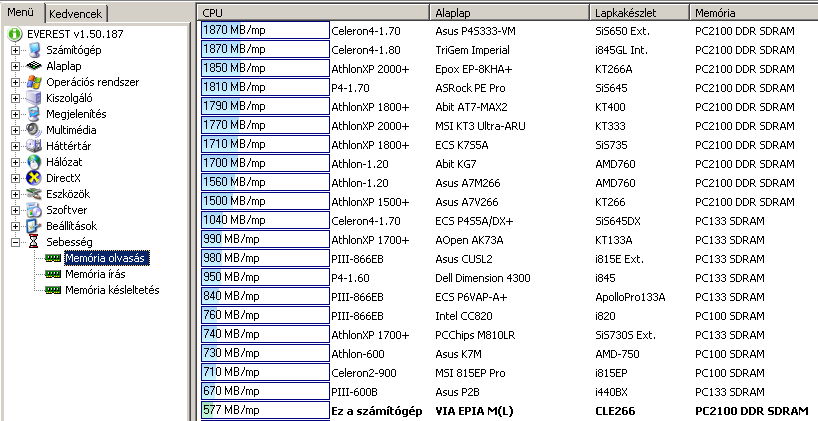Expand the DirectX tree node
This screenshot has width=818, height=421.
point(15,178)
